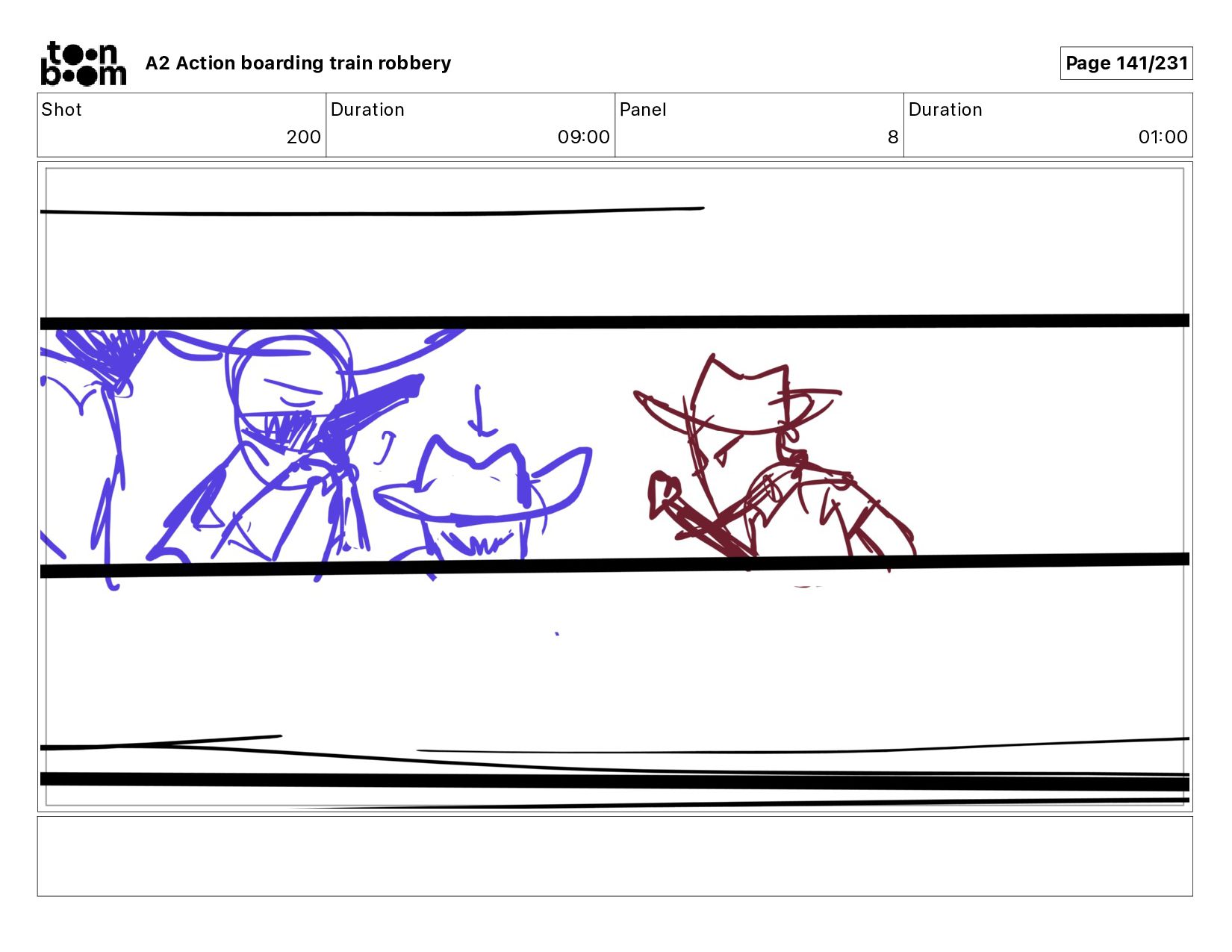
Task: Click the Toon Boom logo
Action: coord(83,63)
